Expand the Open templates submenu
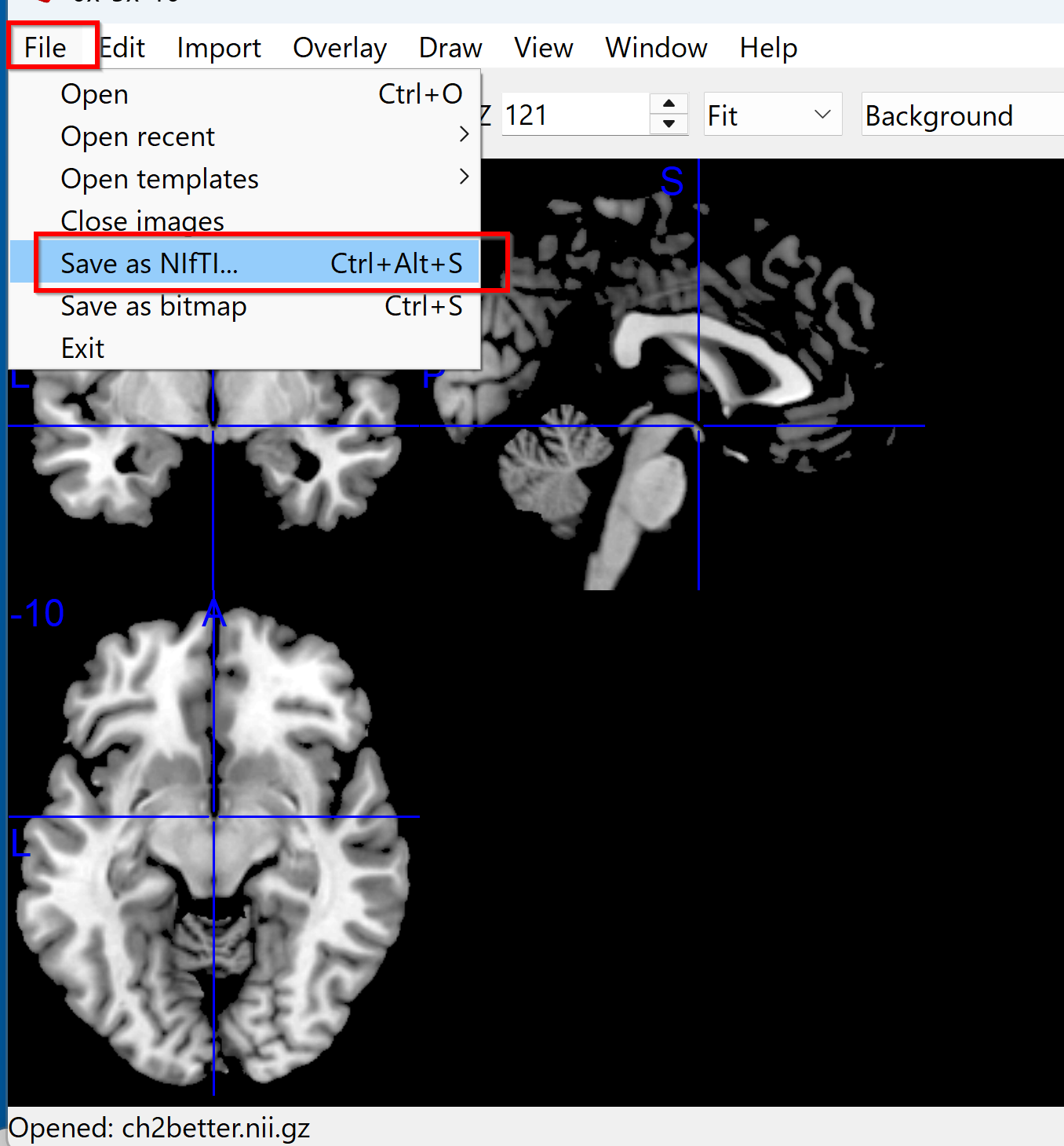 point(159,179)
